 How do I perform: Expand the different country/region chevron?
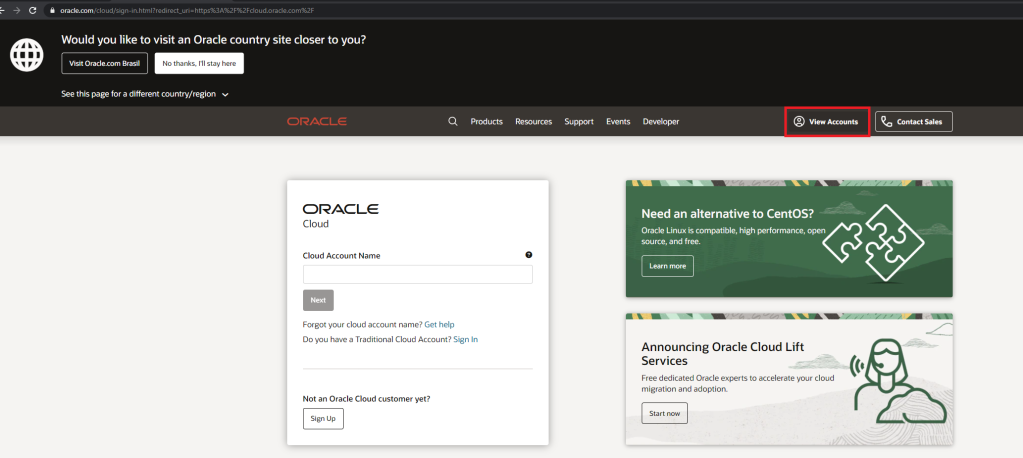(x=226, y=95)
